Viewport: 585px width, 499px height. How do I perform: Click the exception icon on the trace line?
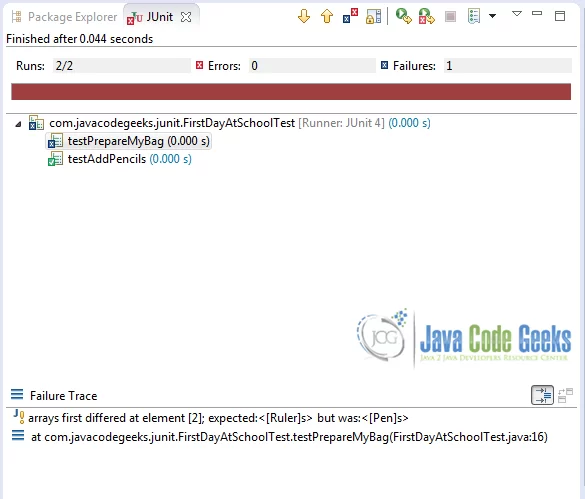[19, 417]
